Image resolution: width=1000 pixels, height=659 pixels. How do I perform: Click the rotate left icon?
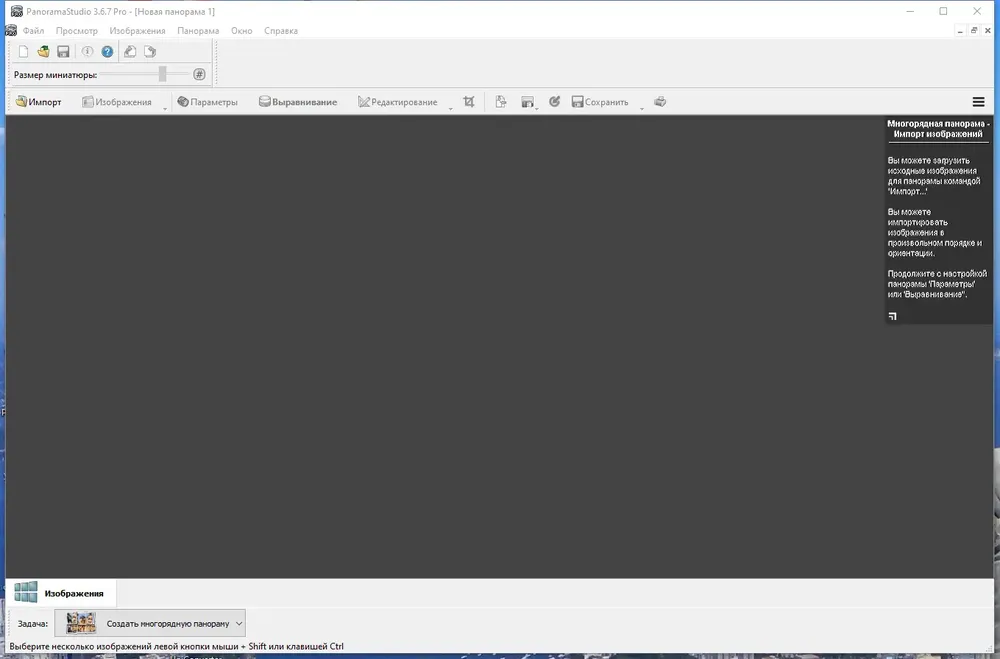(x=130, y=52)
